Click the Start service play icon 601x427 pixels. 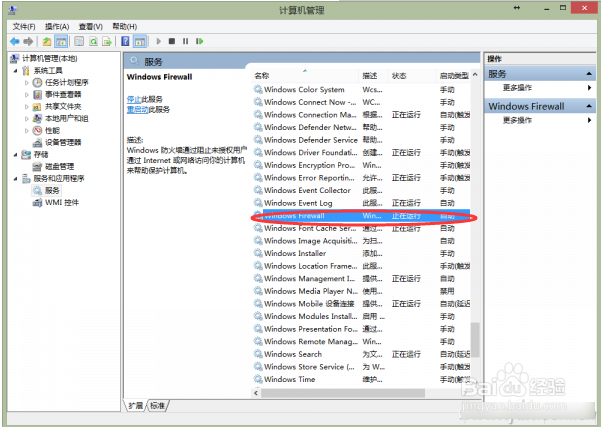coord(159,41)
